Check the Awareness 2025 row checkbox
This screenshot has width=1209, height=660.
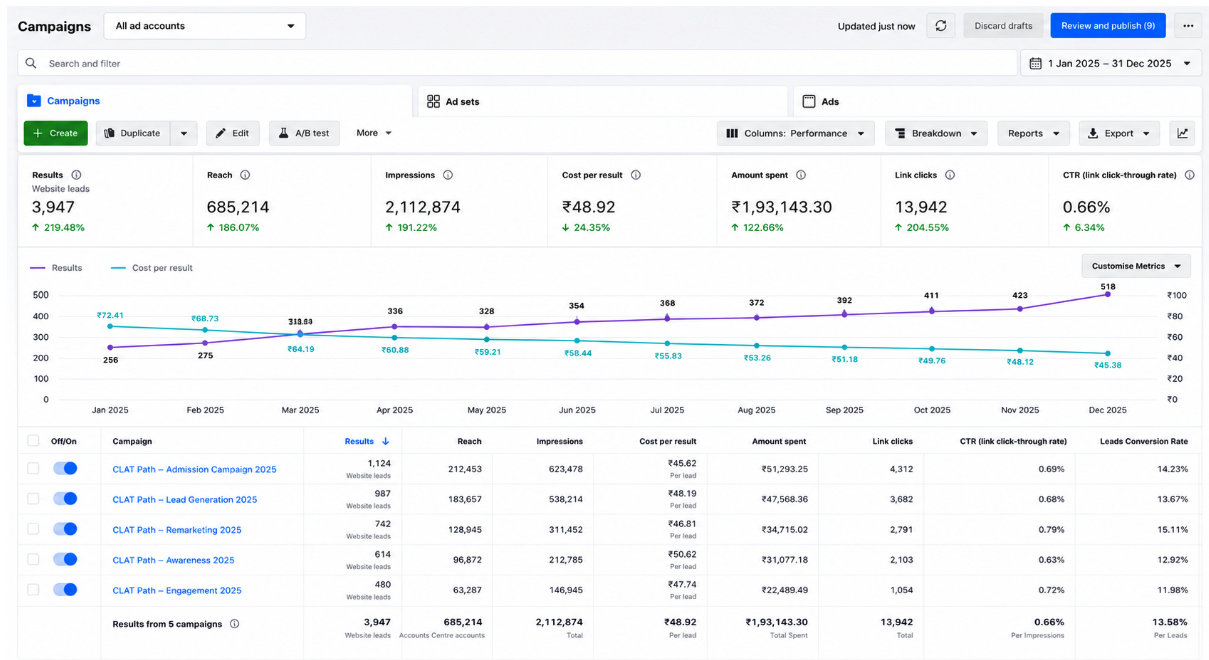coord(33,559)
